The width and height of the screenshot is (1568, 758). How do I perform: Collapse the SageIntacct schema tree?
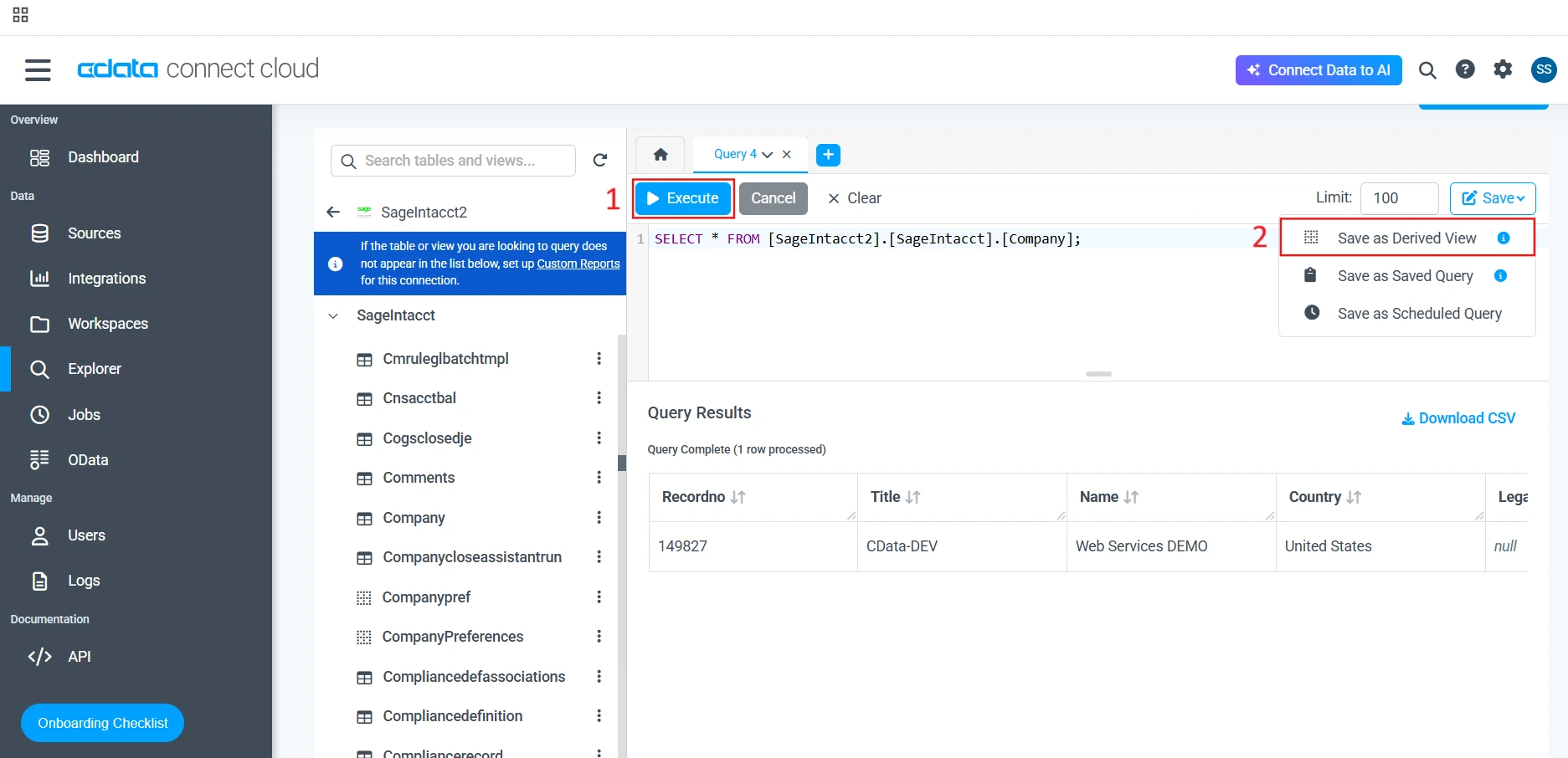[333, 315]
